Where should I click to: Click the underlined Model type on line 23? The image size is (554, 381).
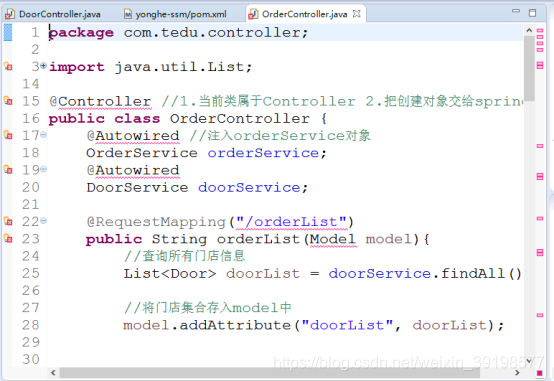coord(333,239)
